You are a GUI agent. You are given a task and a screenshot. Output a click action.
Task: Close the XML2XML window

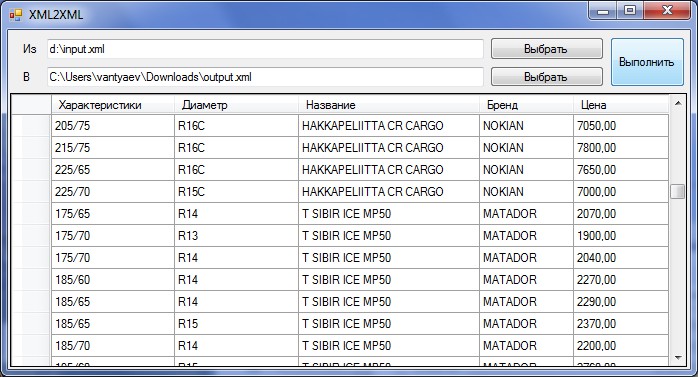pos(667,11)
